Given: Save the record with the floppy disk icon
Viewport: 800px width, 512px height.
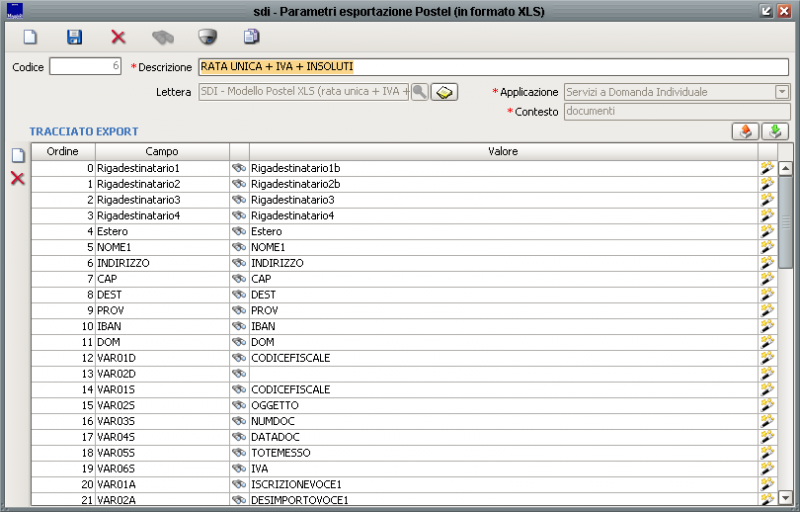Looking at the screenshot, I should (x=74, y=37).
